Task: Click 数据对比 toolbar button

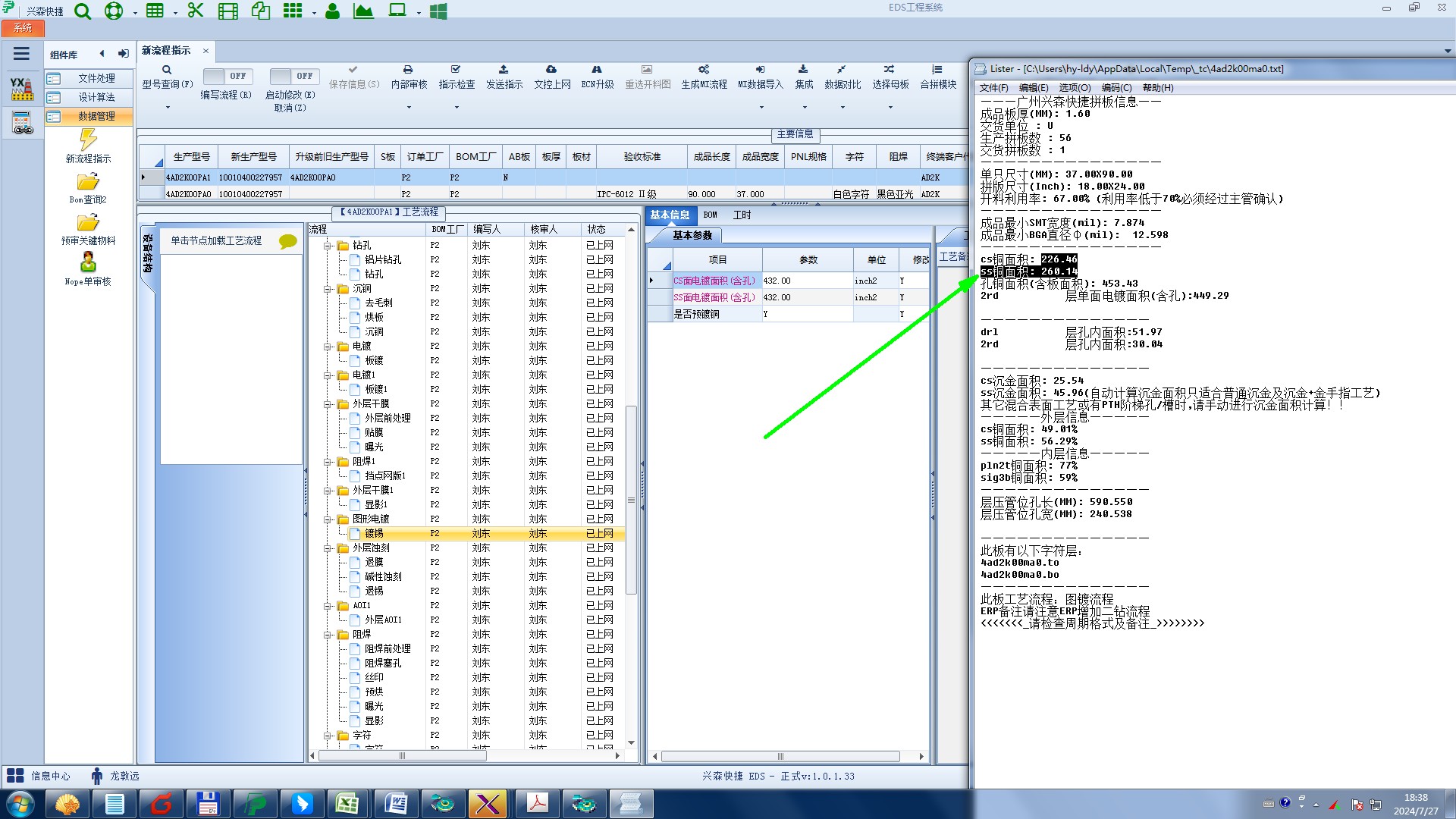Action: coord(843,77)
